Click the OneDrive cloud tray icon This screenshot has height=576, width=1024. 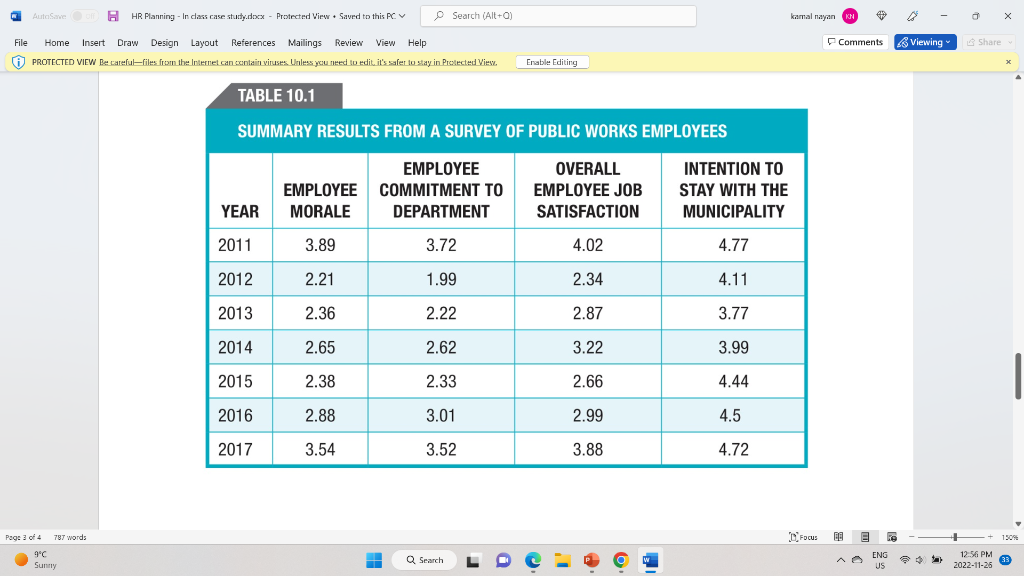tap(857, 560)
